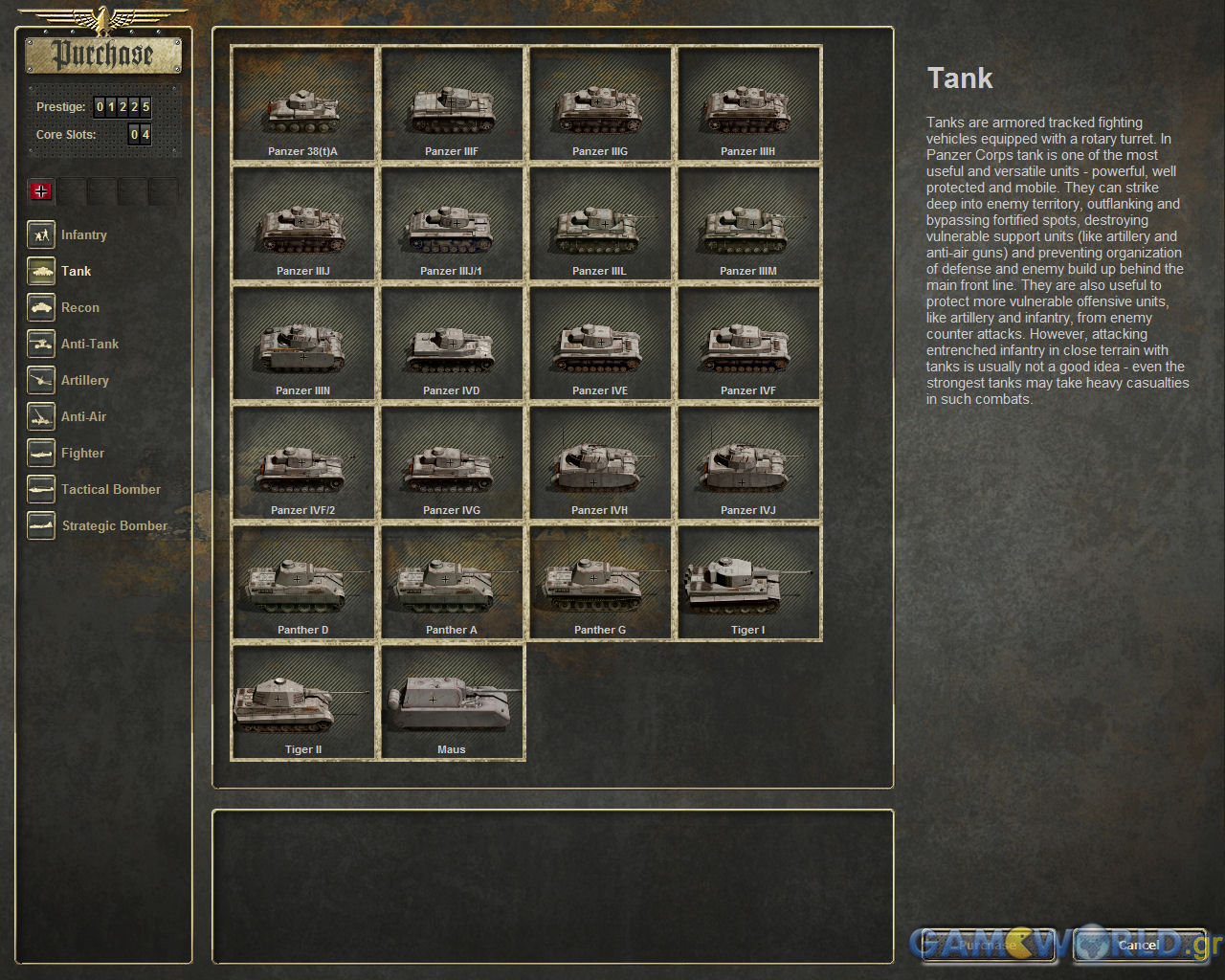Select the Panzer IIIN tank
This screenshot has width=1225, height=980.
click(303, 343)
